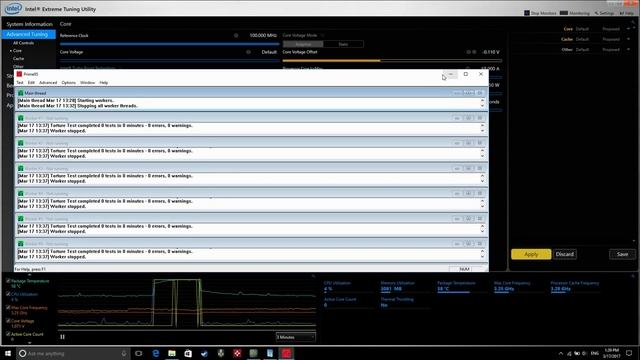Viewport: 640px width, 360px height.
Task: Open Windows Store from taskbar
Action: [188, 353]
